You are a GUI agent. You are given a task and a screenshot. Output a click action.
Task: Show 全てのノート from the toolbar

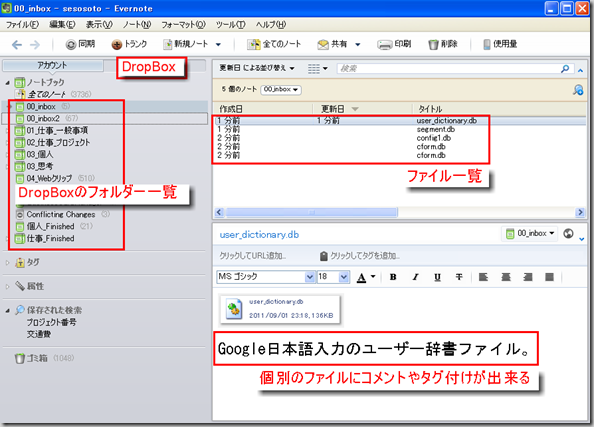pos(274,44)
